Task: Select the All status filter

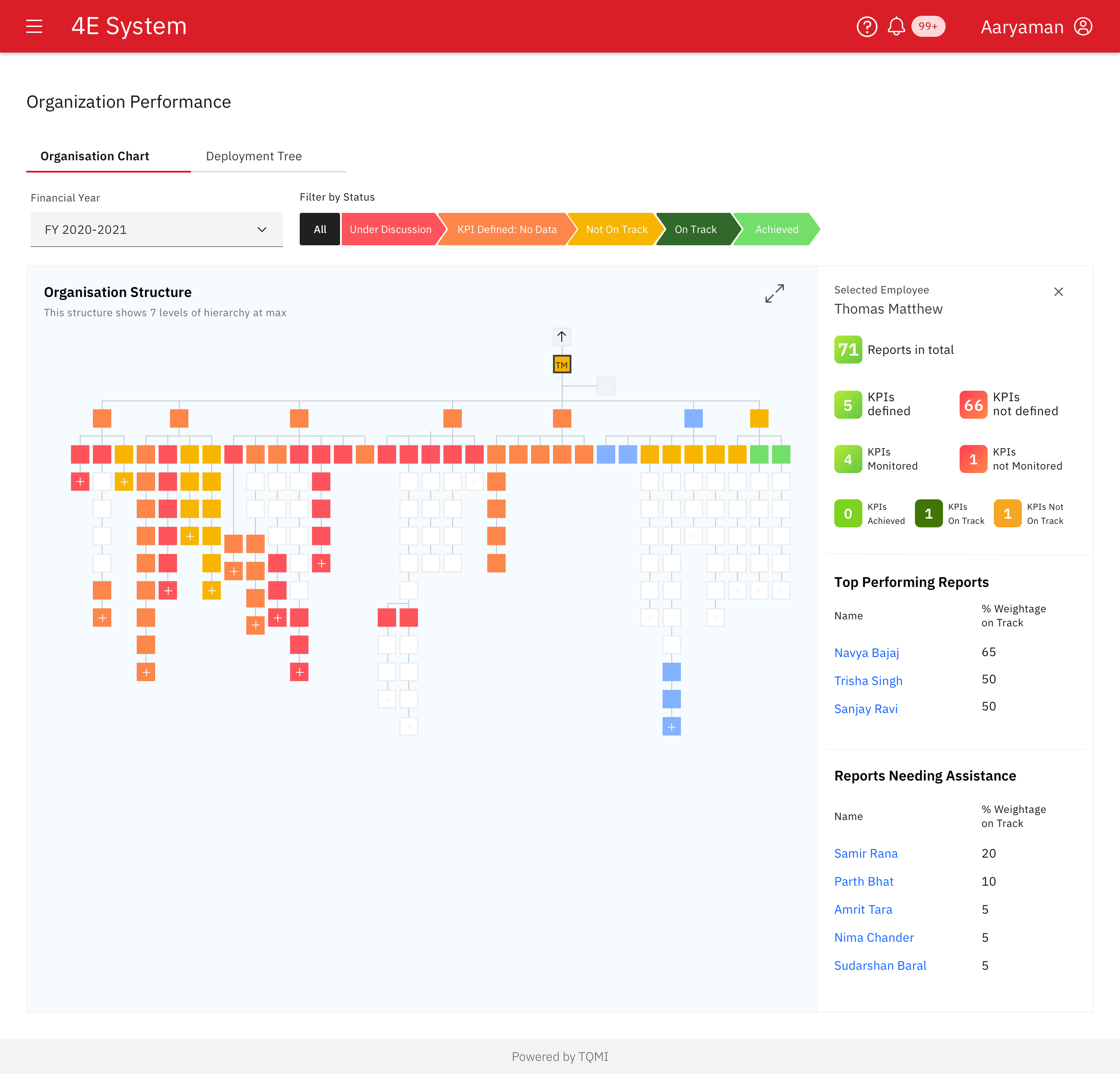Action: tap(319, 229)
